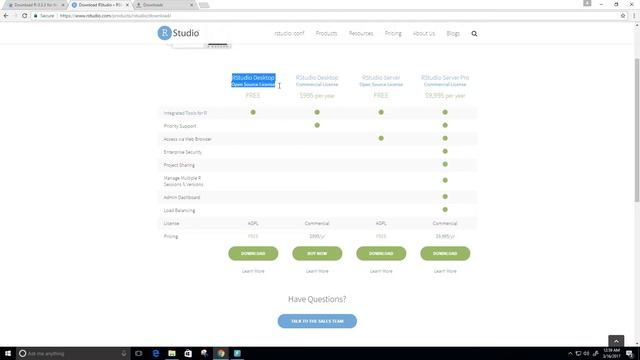Image resolution: width=640 pixels, height=360 pixels.
Task: Launch Microsoft Edge from the taskbar
Action: [x=156, y=353]
